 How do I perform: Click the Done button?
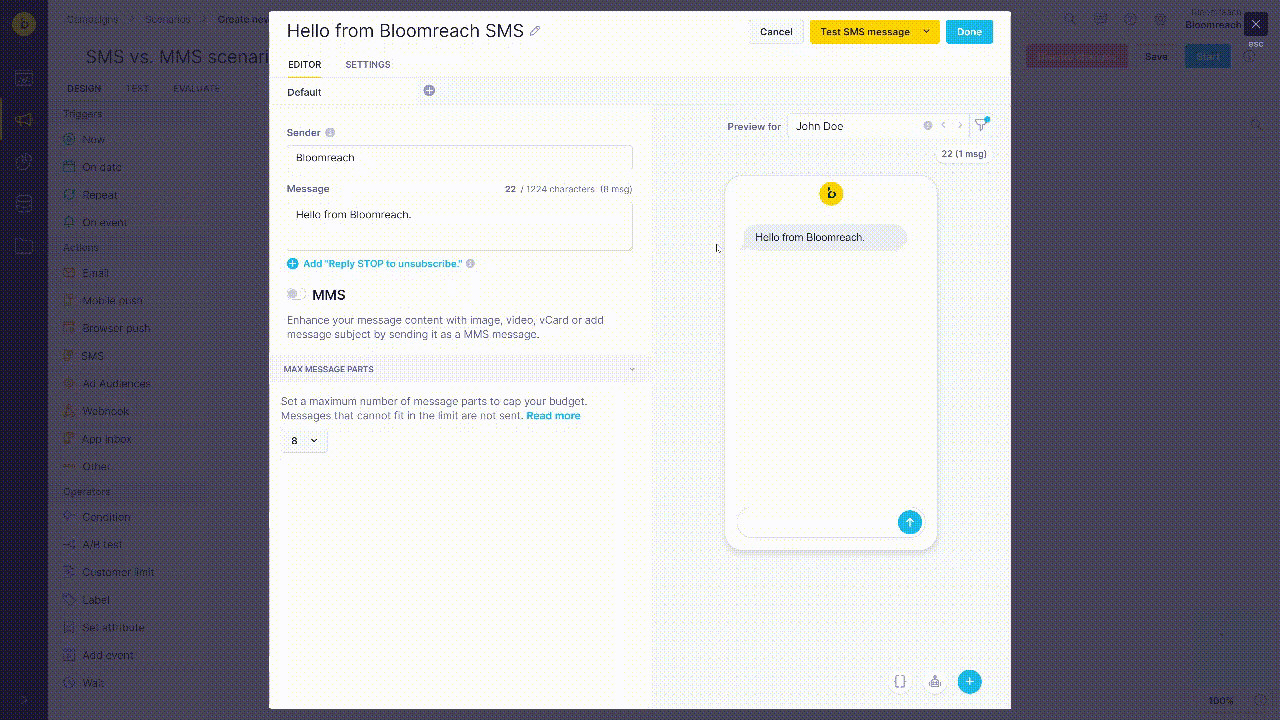pyautogui.click(x=969, y=32)
